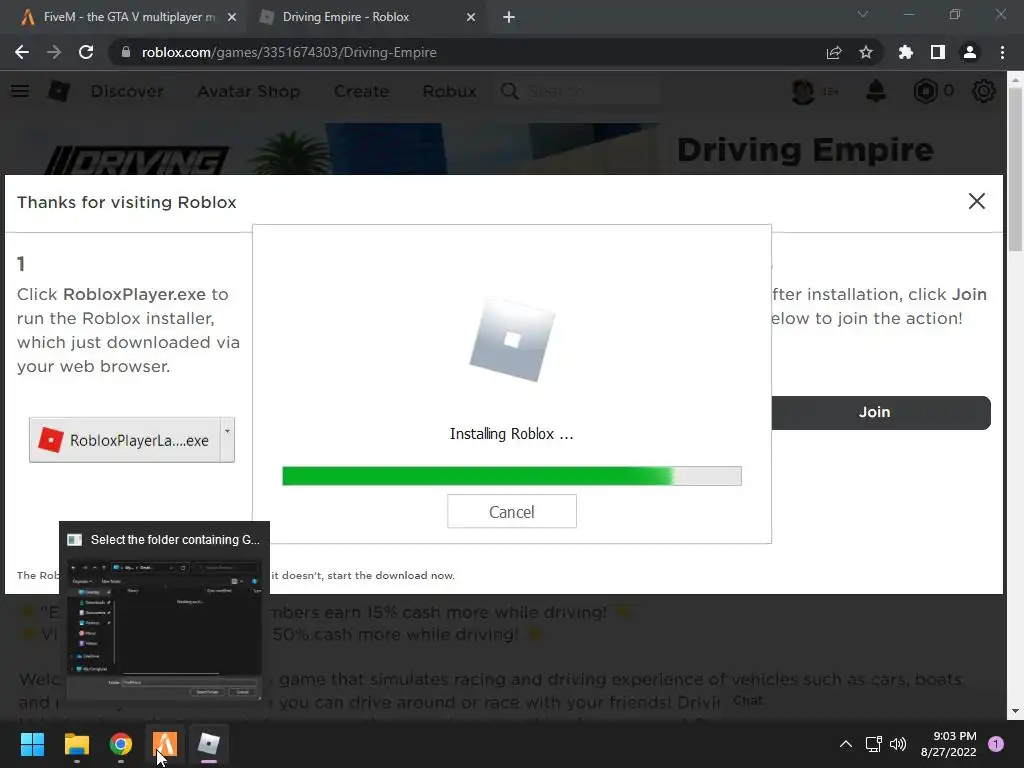
Task: Open the Windows Start menu
Action: (32, 744)
